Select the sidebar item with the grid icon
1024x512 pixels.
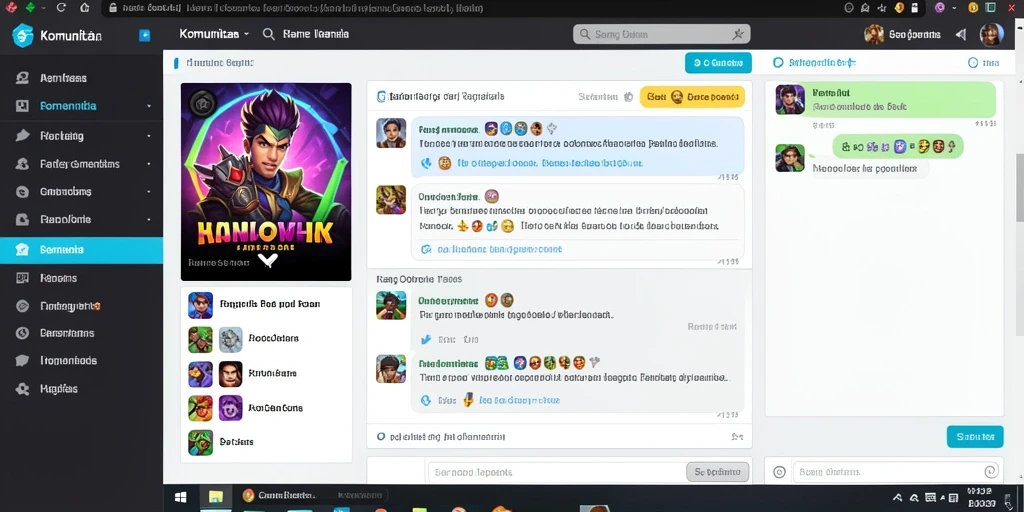pyautogui.click(x=81, y=278)
